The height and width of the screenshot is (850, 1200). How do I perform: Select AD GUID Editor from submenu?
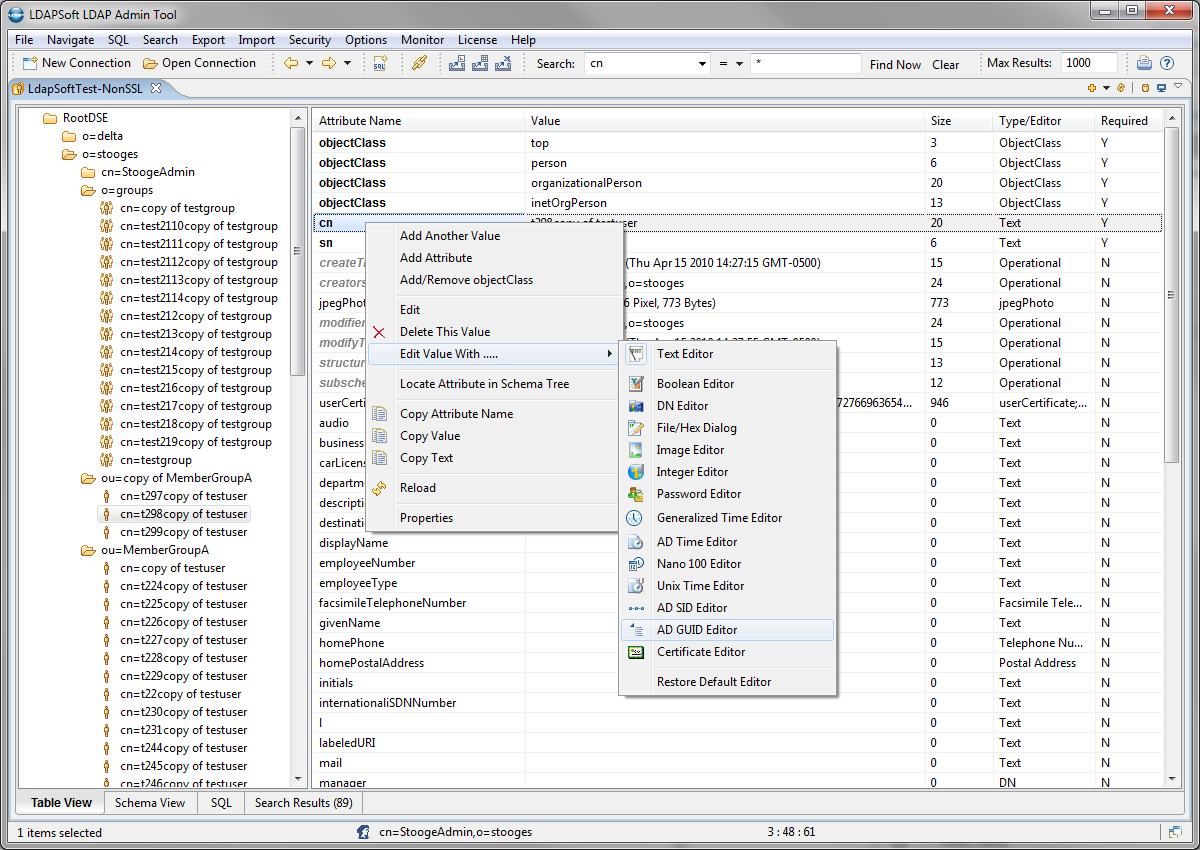(x=696, y=630)
